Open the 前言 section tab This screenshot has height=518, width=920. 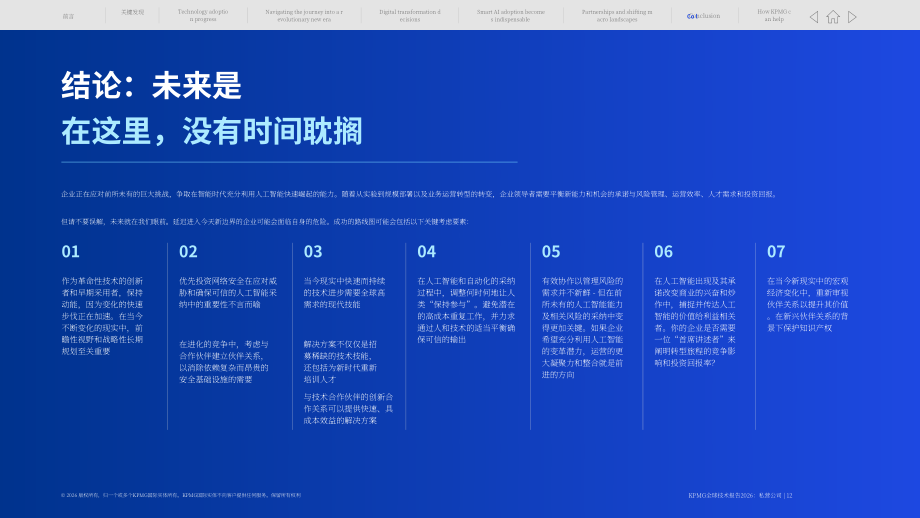tap(68, 16)
